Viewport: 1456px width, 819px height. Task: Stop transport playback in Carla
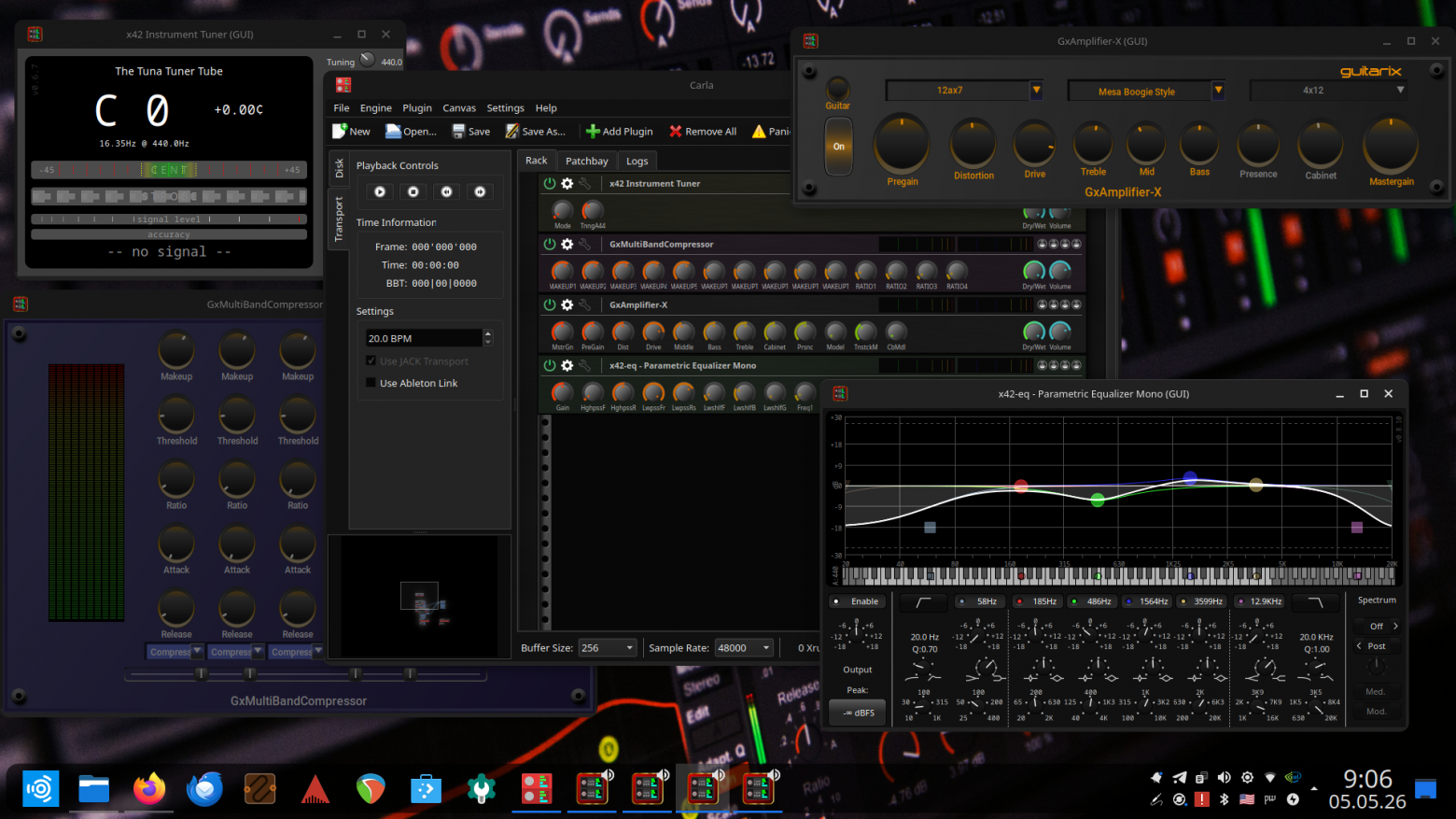[413, 191]
